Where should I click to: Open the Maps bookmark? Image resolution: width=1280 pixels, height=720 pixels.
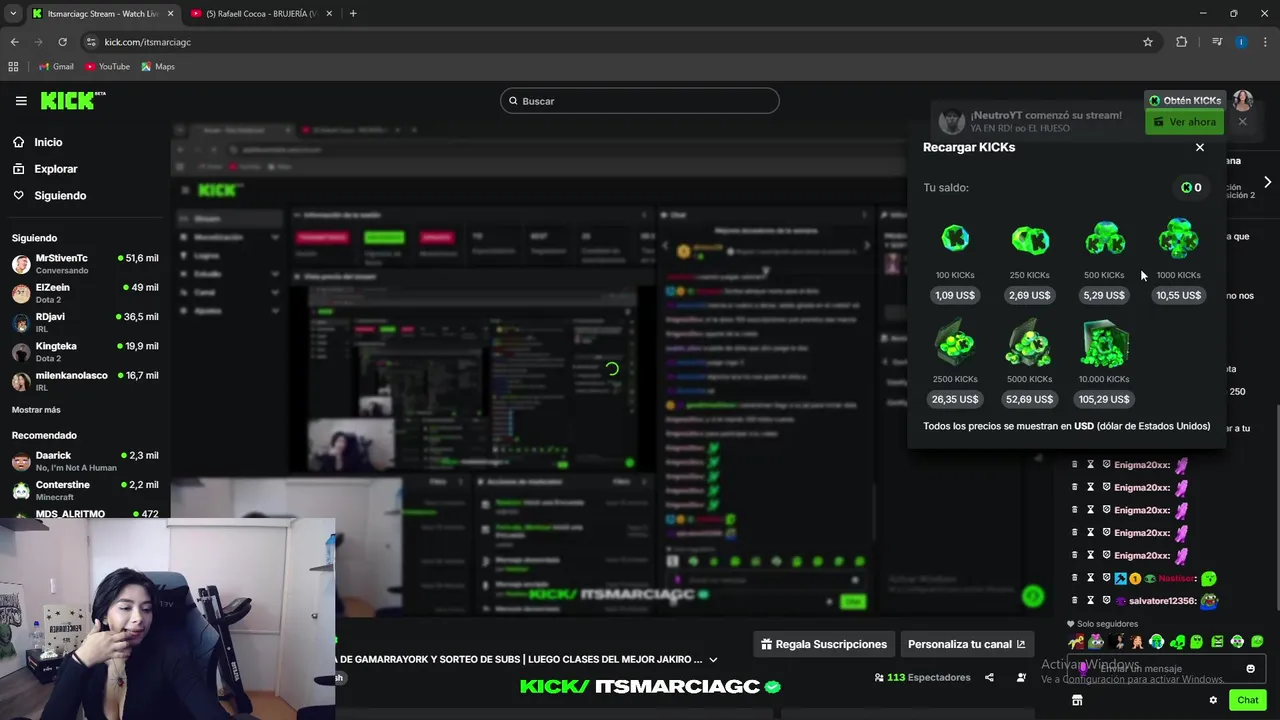click(158, 67)
